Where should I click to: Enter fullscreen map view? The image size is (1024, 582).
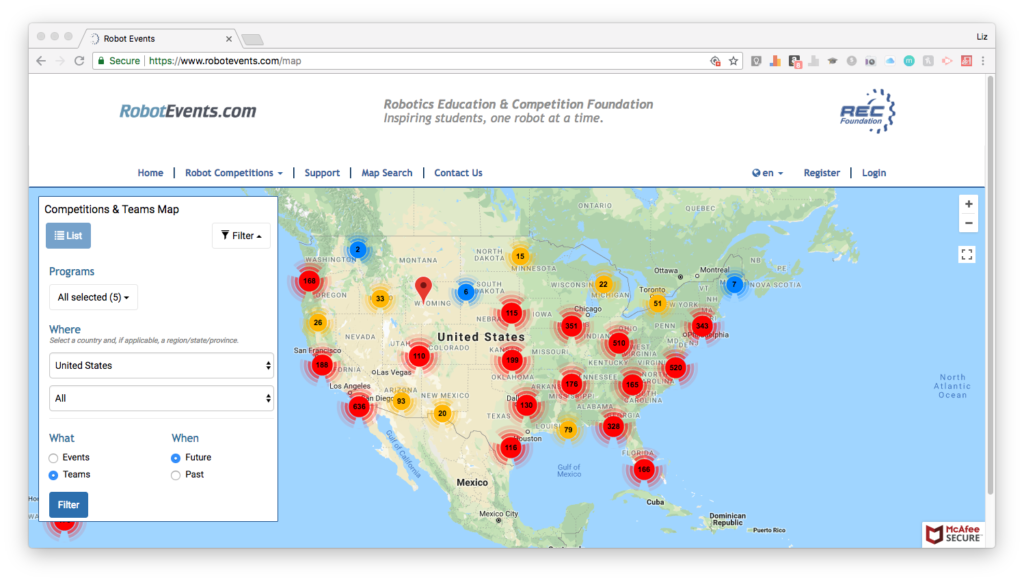coord(967,254)
